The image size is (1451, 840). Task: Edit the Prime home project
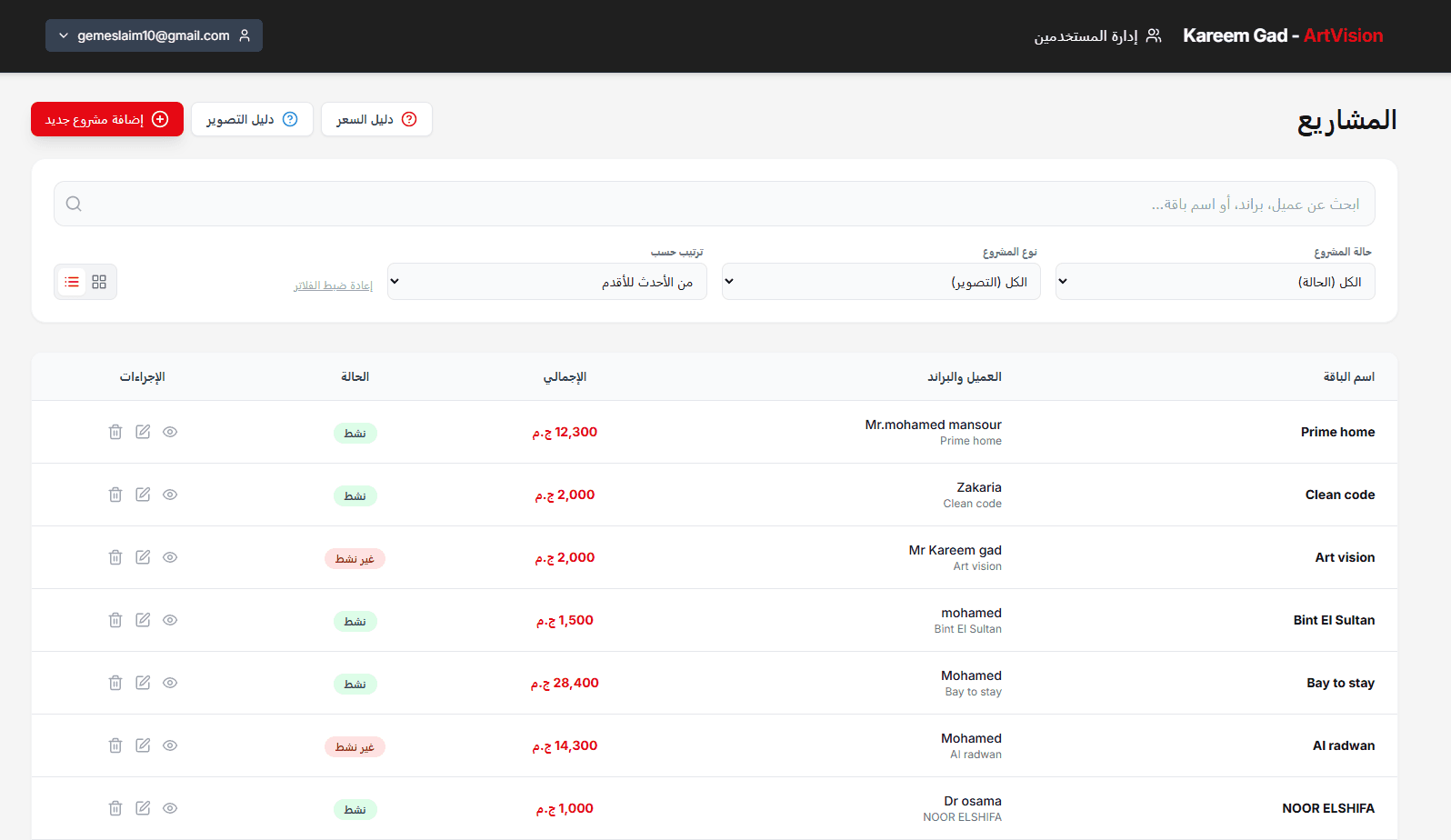(143, 432)
